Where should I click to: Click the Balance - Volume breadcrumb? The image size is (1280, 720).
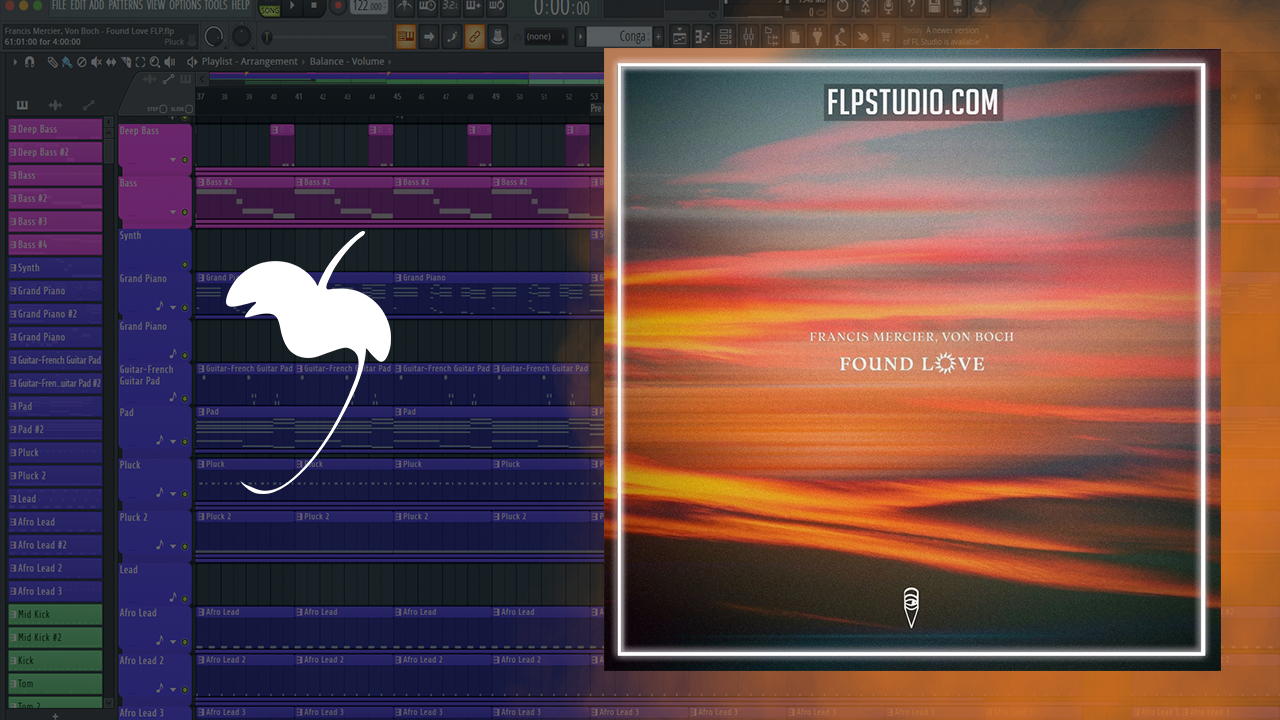(347, 62)
